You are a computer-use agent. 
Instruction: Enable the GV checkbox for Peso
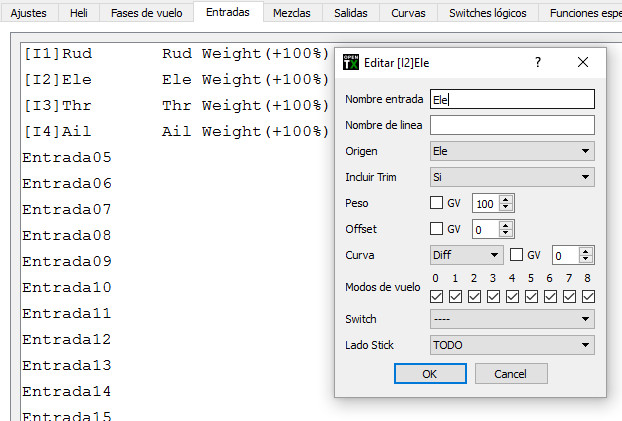(436, 203)
